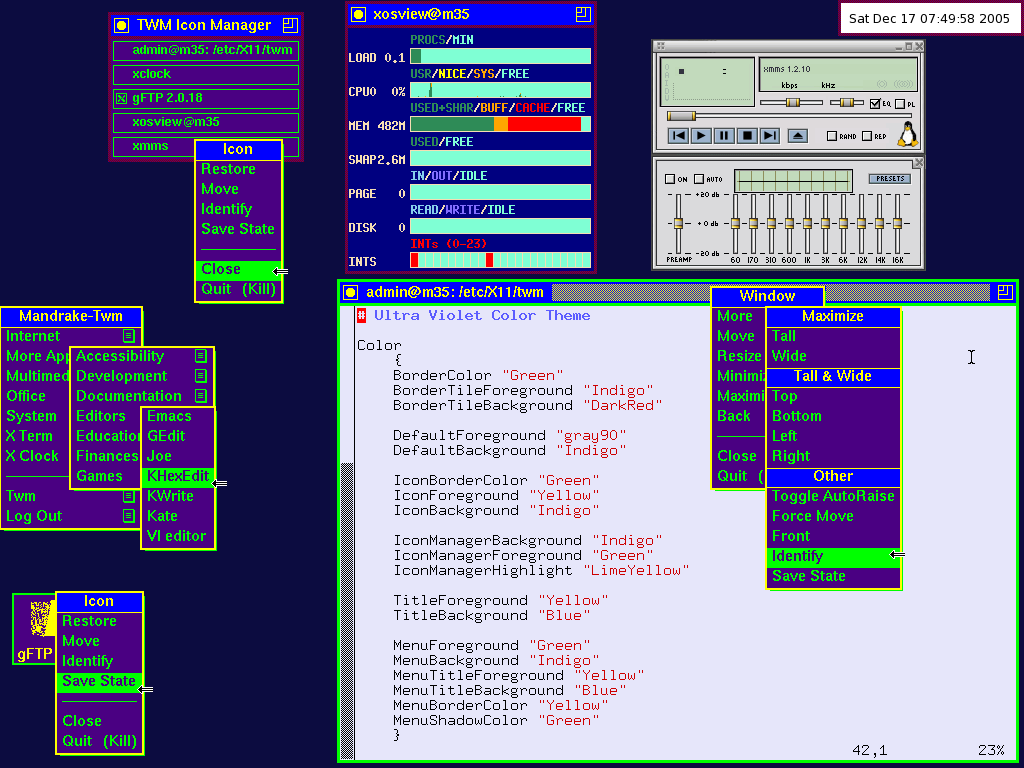The image size is (1024, 768).
Task: Launch X Clock from Mandrake-Twm menu
Action: 37,456
